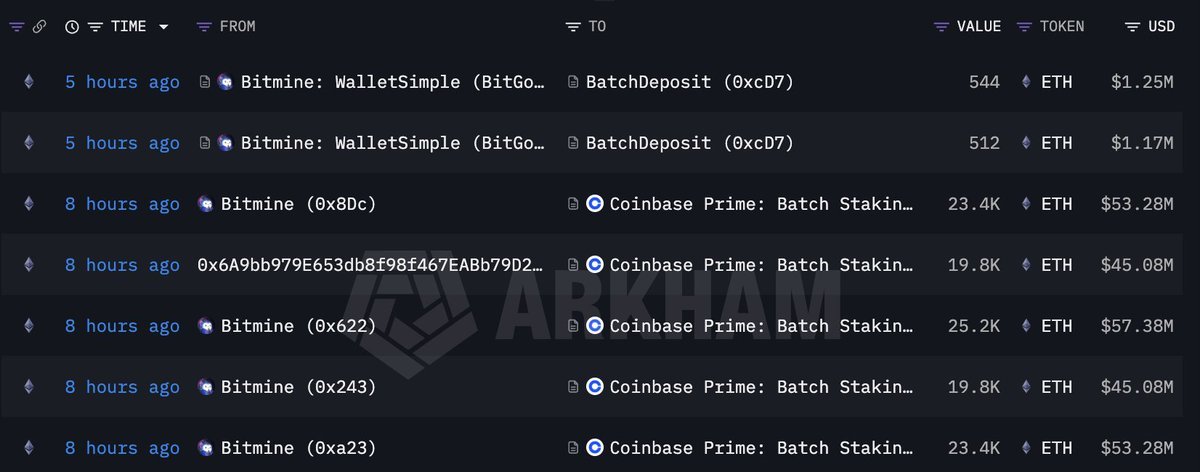
Task: Open the unlabeled 0x6A9bb979E653 sender address
Action: pyautogui.click(x=371, y=265)
